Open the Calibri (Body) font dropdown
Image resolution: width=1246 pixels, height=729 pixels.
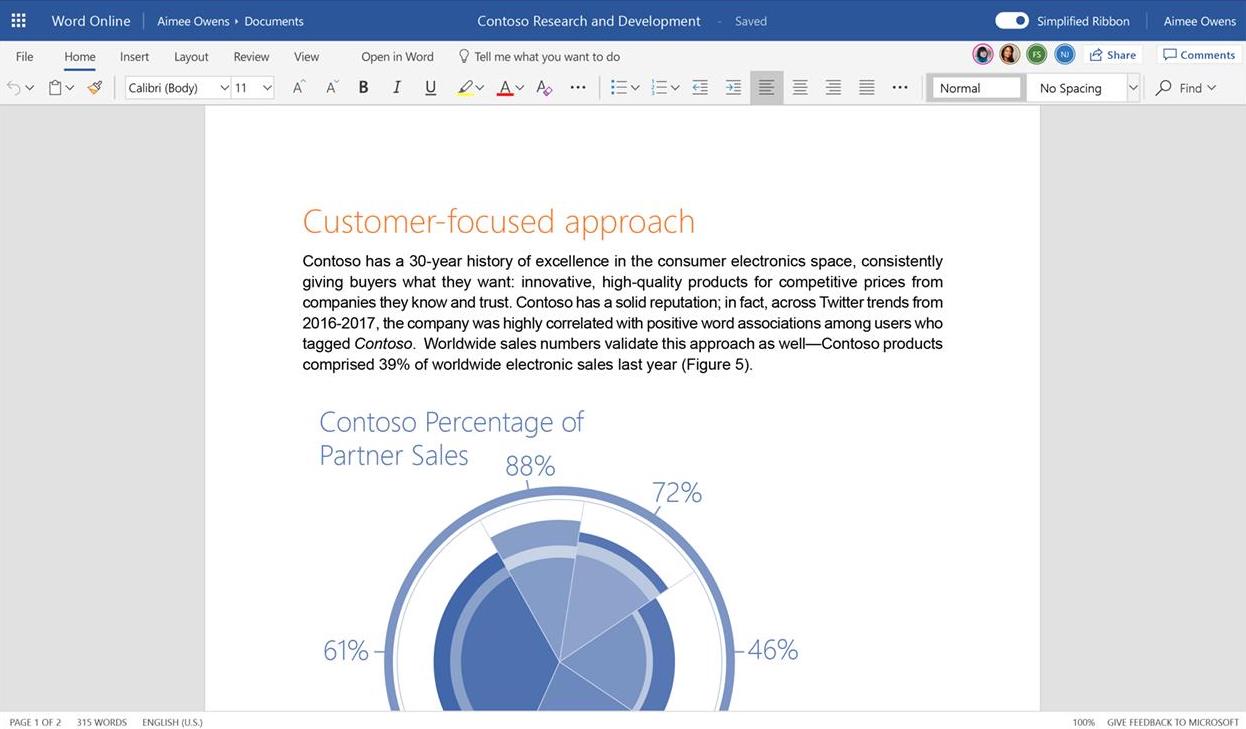[224, 88]
